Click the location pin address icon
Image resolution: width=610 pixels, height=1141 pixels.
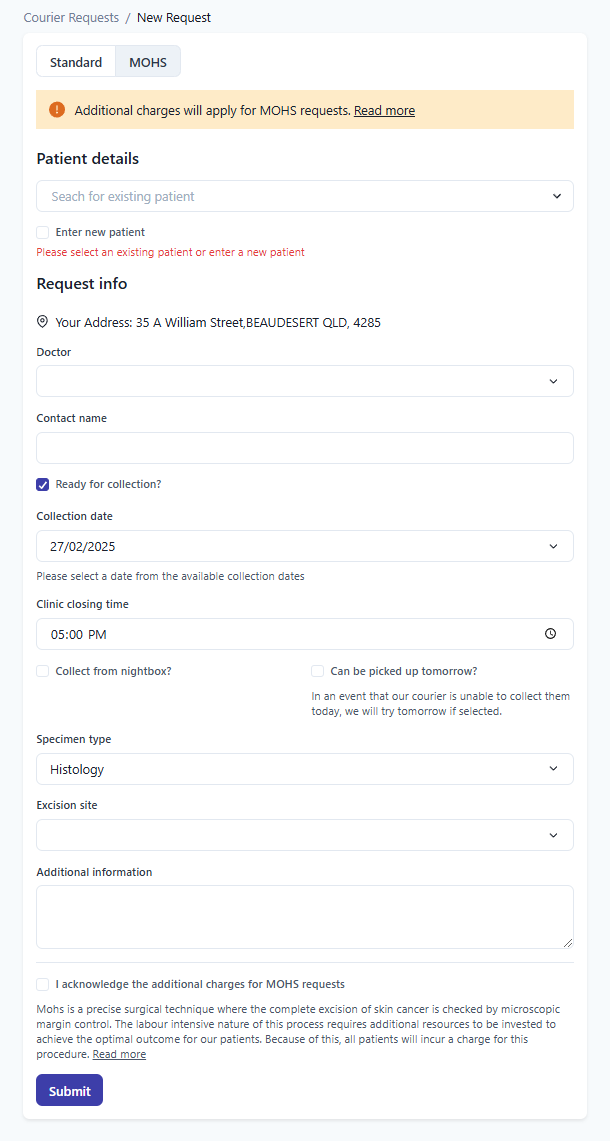point(43,322)
